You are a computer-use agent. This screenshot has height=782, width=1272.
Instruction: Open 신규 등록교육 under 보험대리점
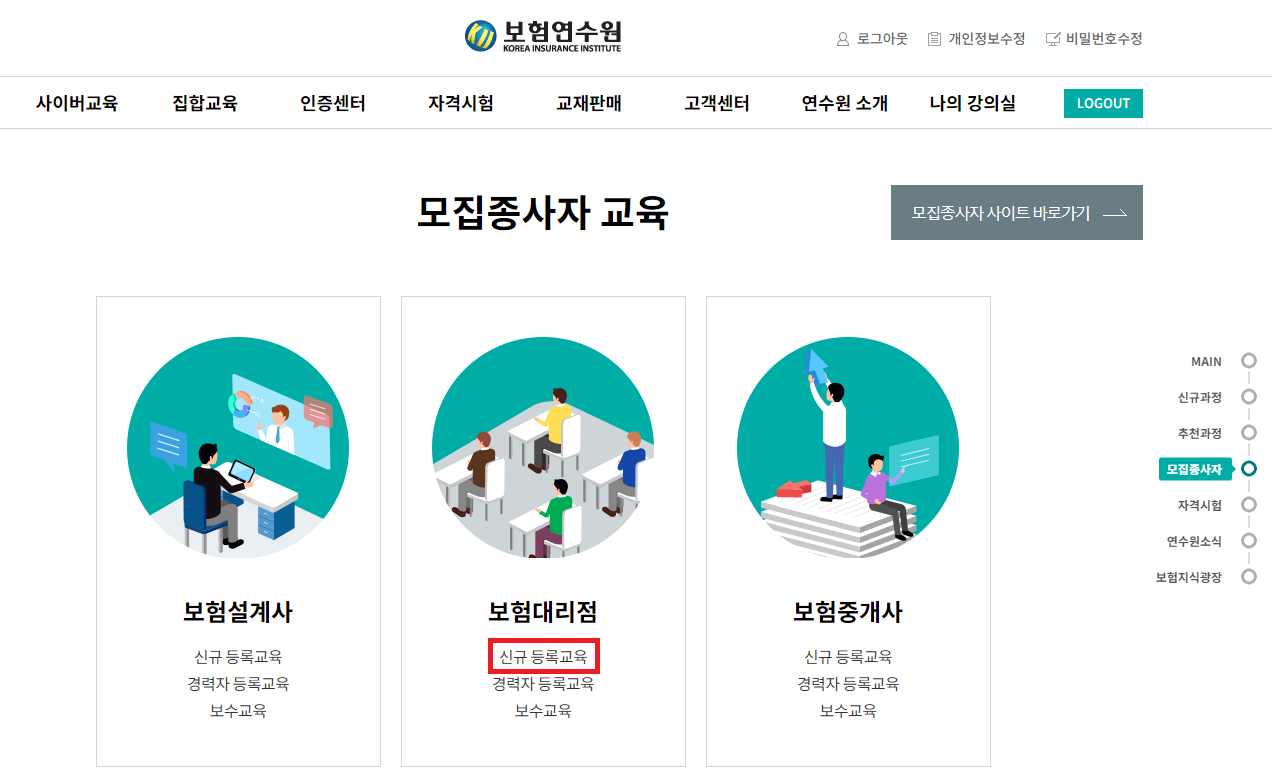tap(543, 657)
